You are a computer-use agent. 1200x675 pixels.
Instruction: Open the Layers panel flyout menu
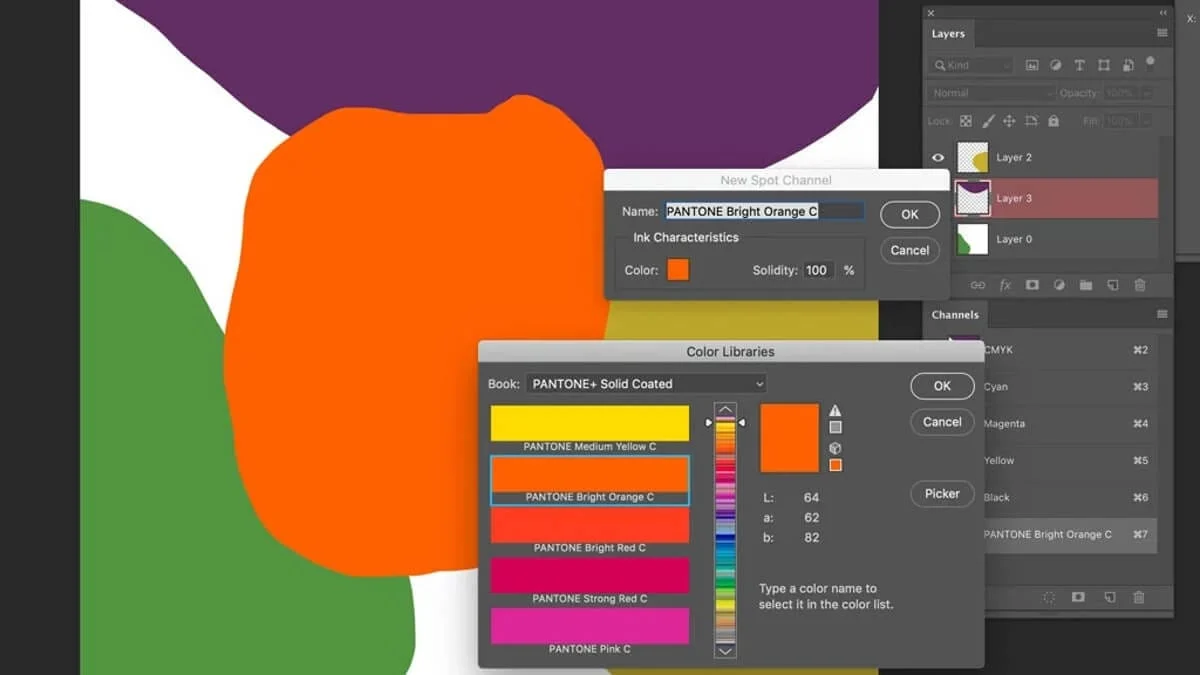pyautogui.click(x=1162, y=33)
